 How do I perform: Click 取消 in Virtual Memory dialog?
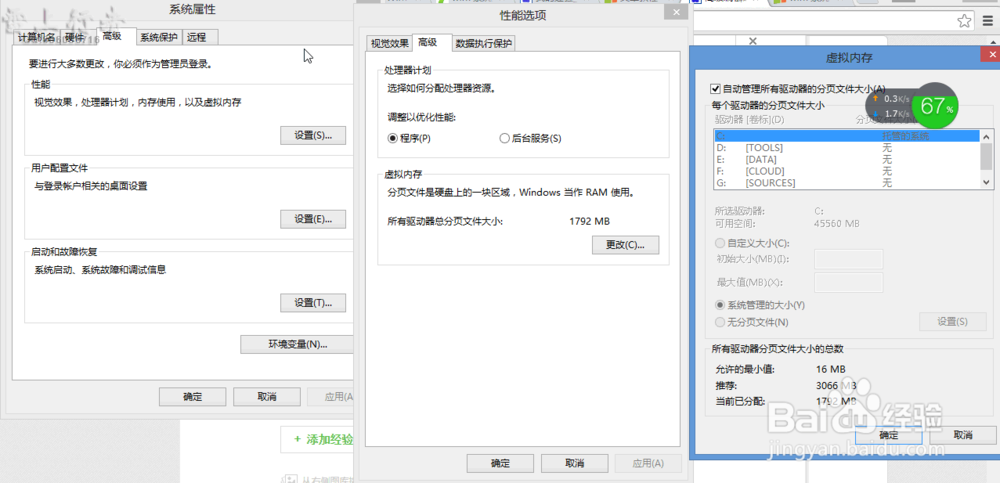pos(963,435)
